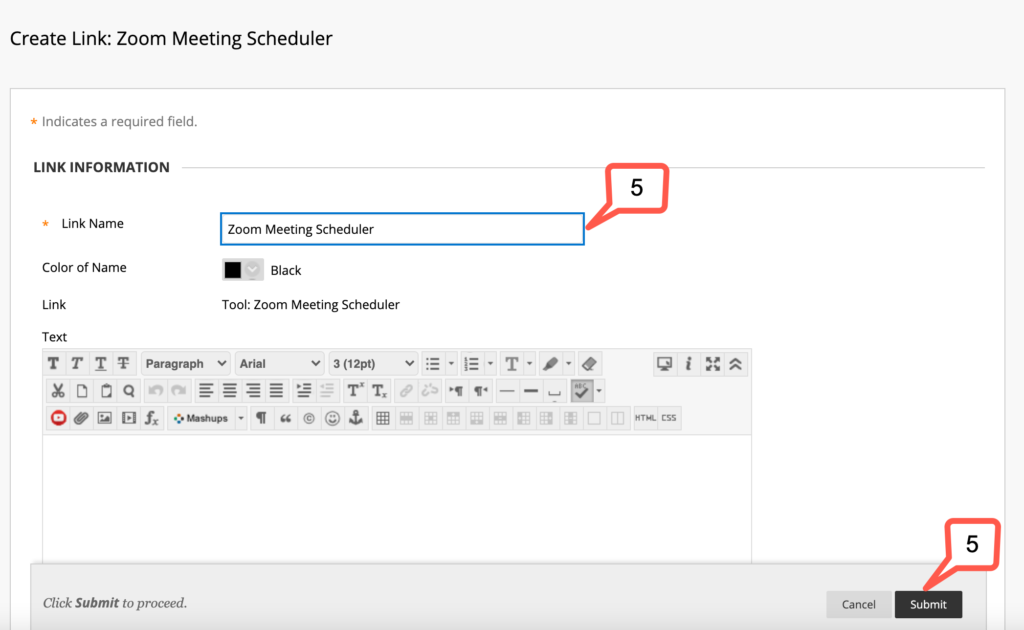The width and height of the screenshot is (1024, 630).
Task: Open the HTML code view
Action: 645,418
